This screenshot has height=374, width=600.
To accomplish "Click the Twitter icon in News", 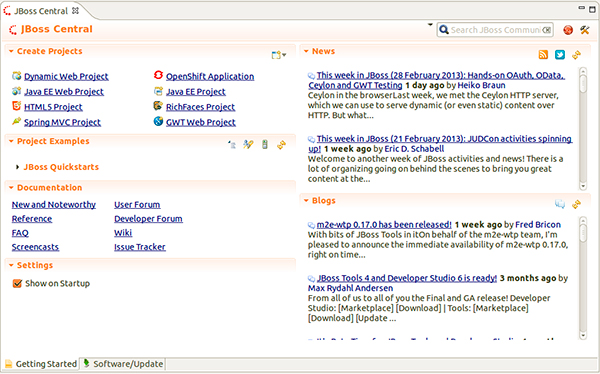I will click(560, 55).
